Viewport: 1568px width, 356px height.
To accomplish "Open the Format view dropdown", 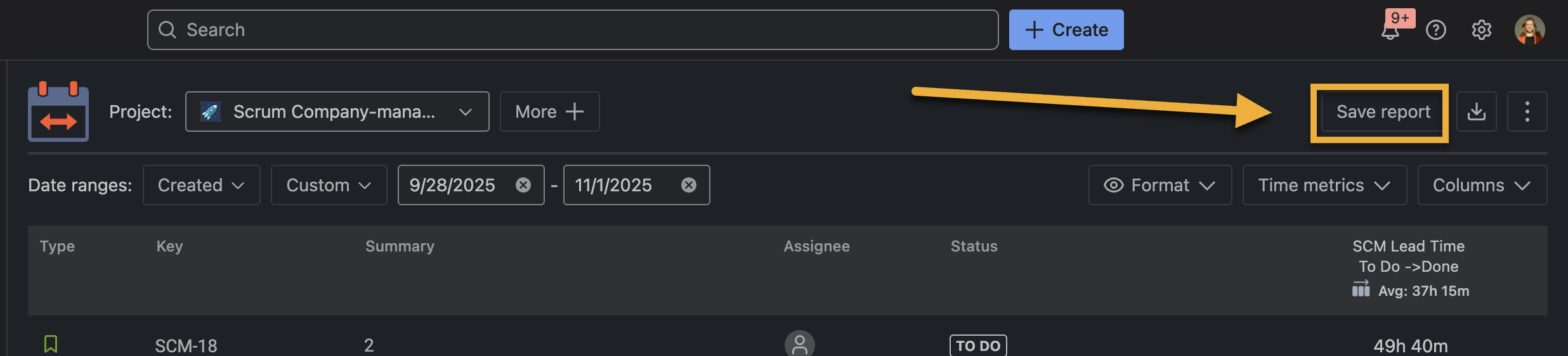I will (x=1160, y=185).
